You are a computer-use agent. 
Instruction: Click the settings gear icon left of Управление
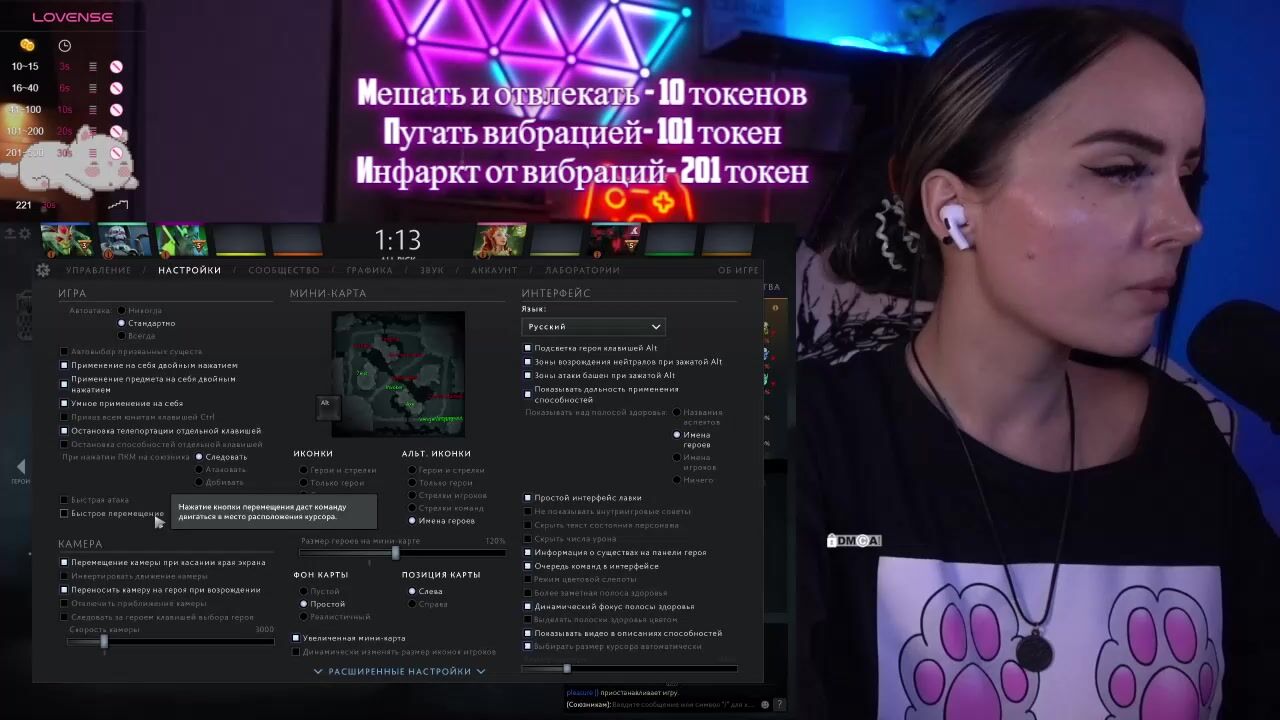point(43,270)
